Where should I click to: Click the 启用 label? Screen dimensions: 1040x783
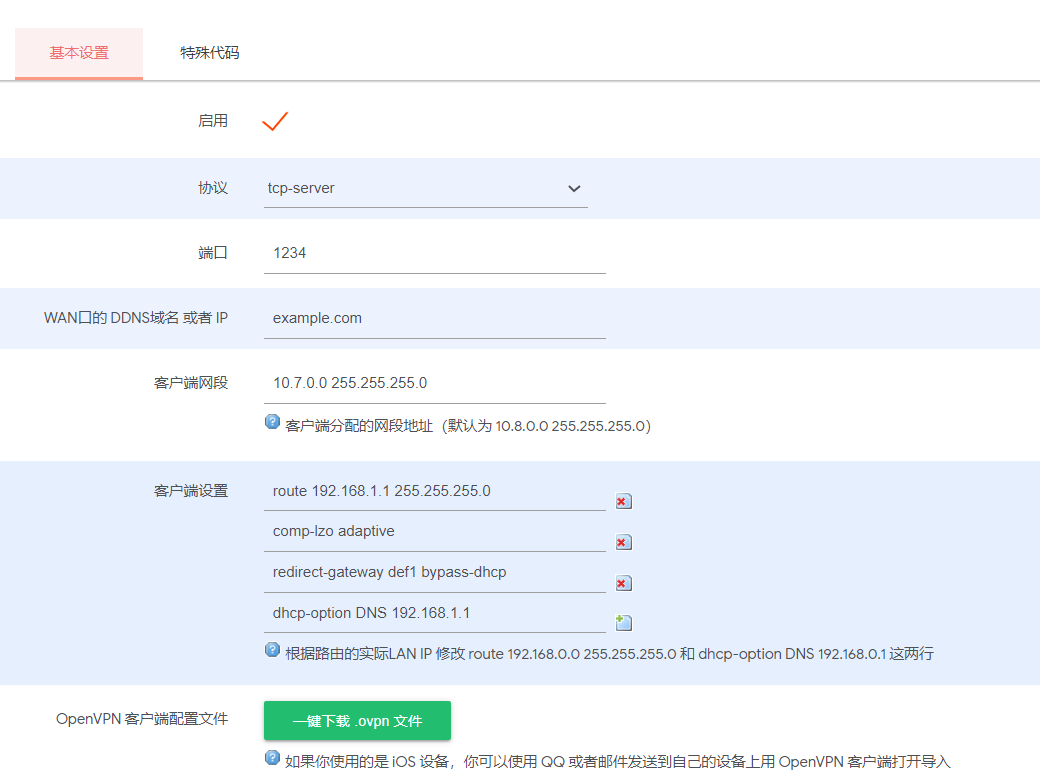[x=213, y=121]
